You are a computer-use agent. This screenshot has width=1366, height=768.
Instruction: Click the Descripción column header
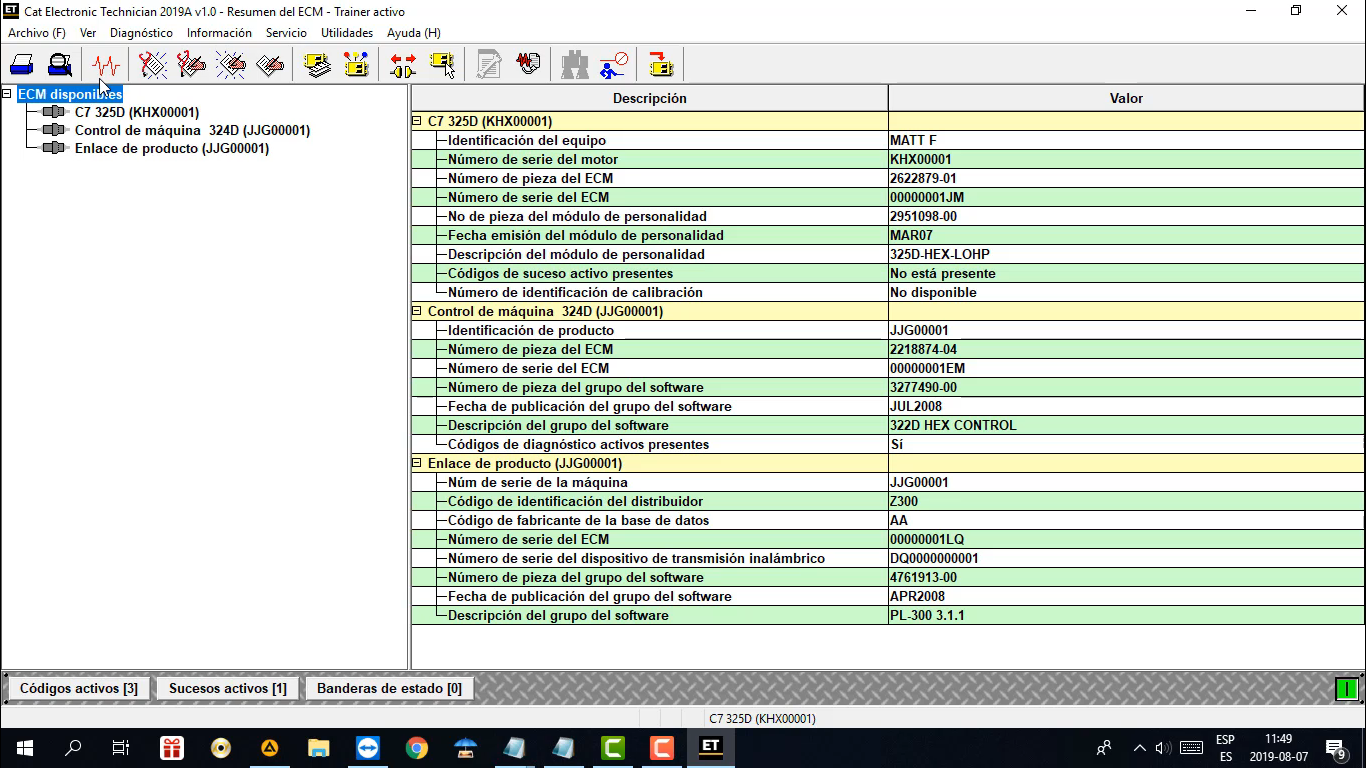pyautogui.click(x=650, y=98)
